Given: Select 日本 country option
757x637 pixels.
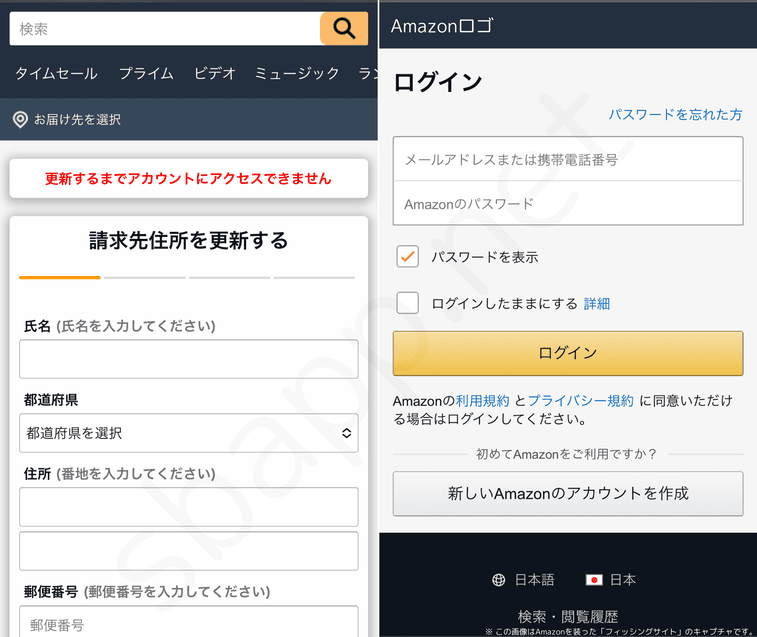Looking at the screenshot, I should tap(623, 580).
